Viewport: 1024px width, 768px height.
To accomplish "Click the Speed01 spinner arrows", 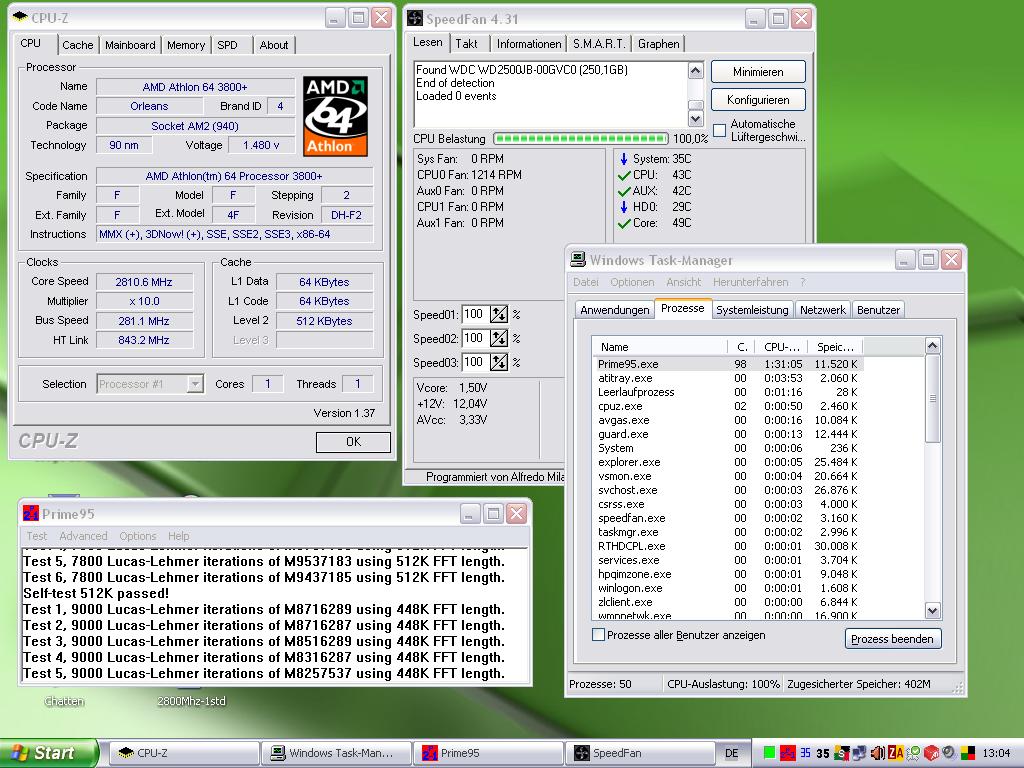I will point(499,314).
